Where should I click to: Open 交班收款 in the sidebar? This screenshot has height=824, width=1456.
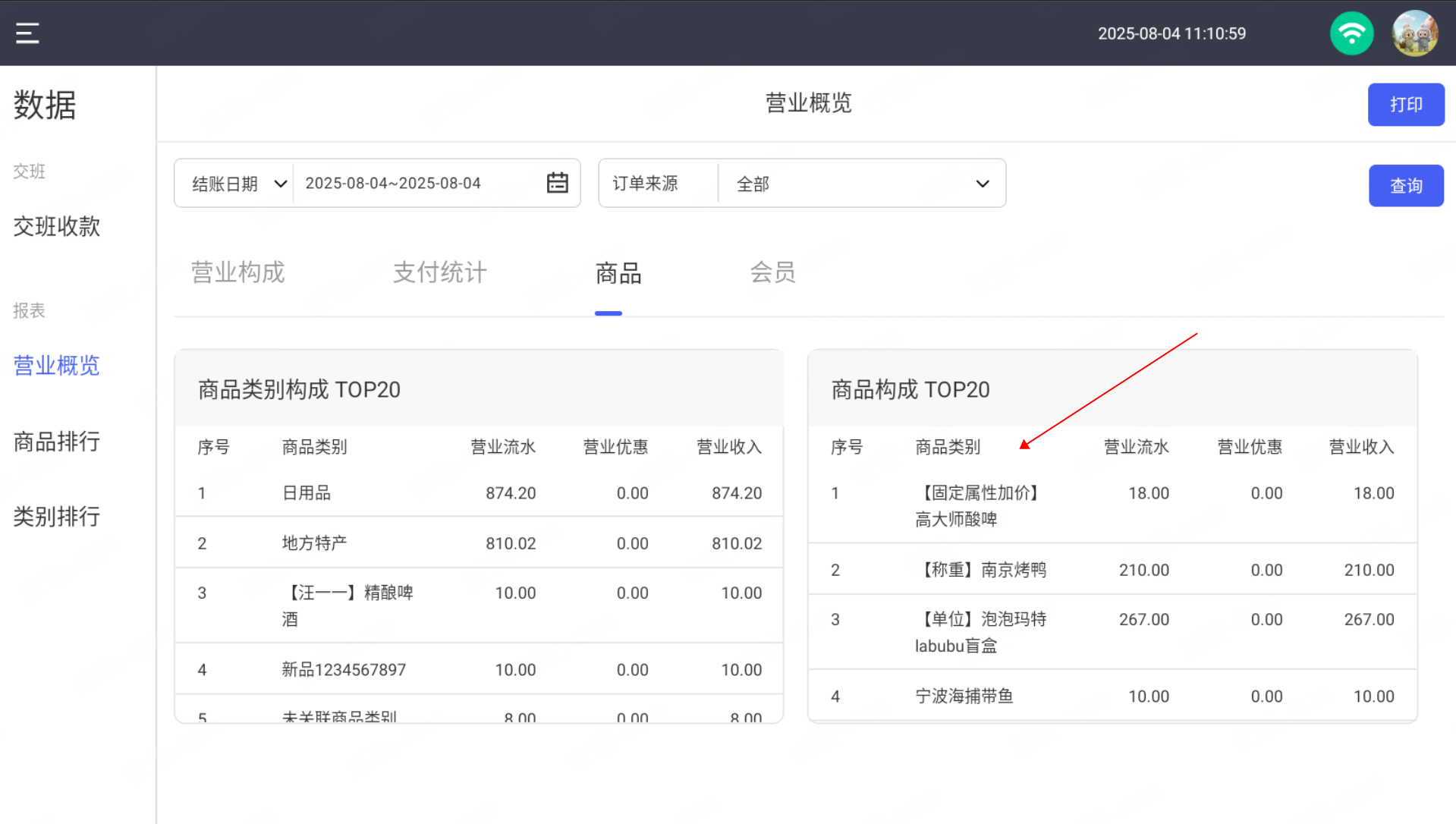pyautogui.click(x=57, y=226)
